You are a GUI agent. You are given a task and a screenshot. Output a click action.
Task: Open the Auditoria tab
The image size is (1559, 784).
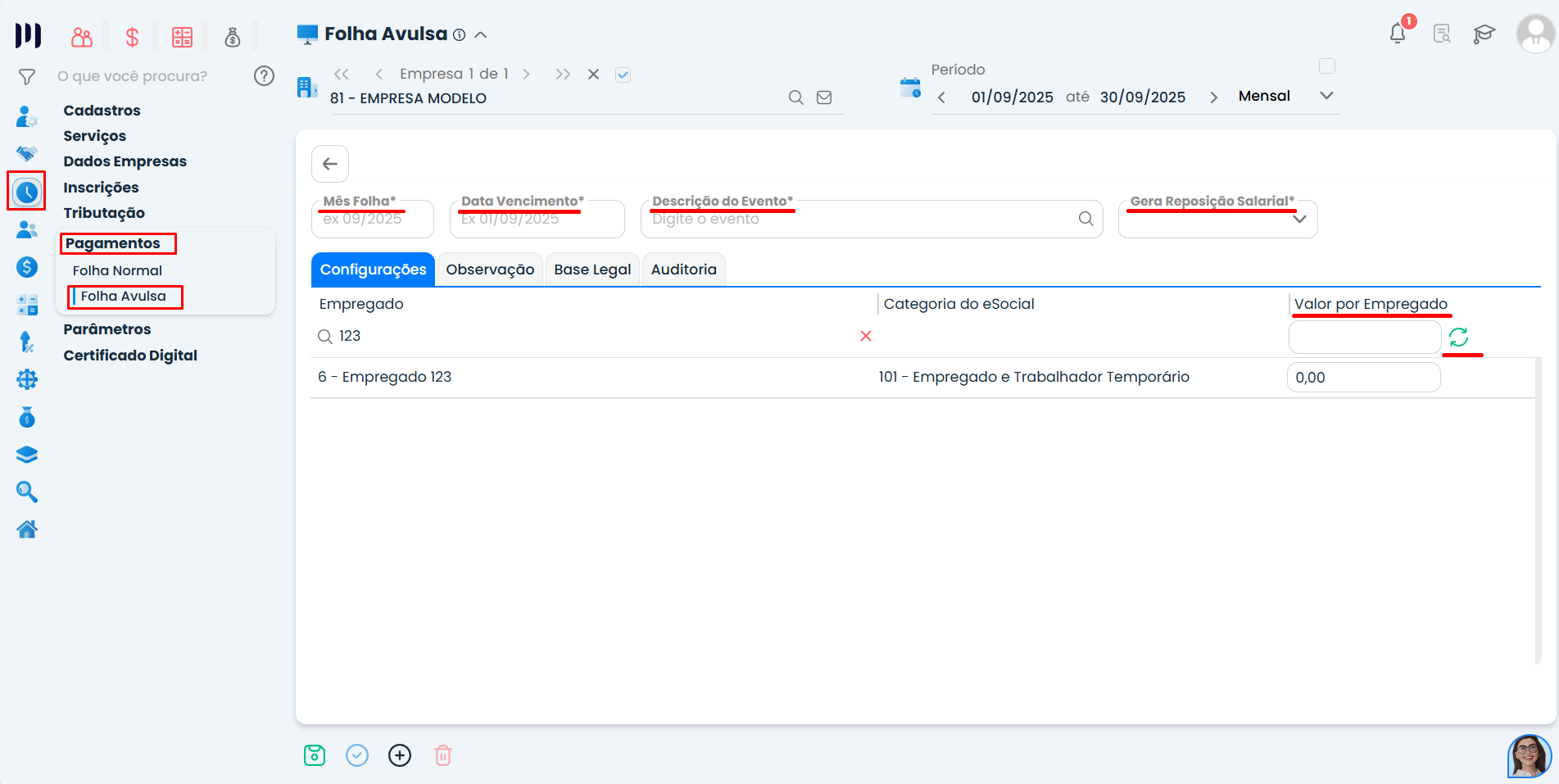(x=683, y=269)
